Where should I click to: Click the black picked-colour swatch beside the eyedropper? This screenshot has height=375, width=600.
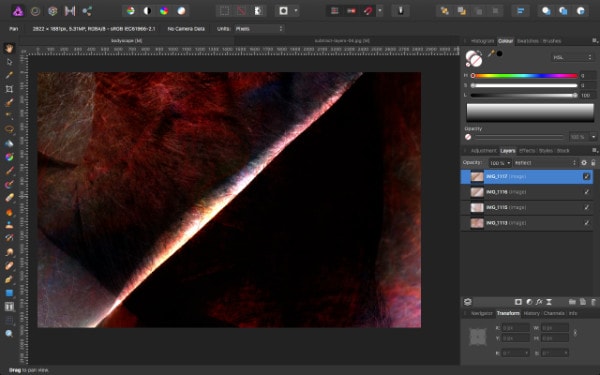point(499,54)
